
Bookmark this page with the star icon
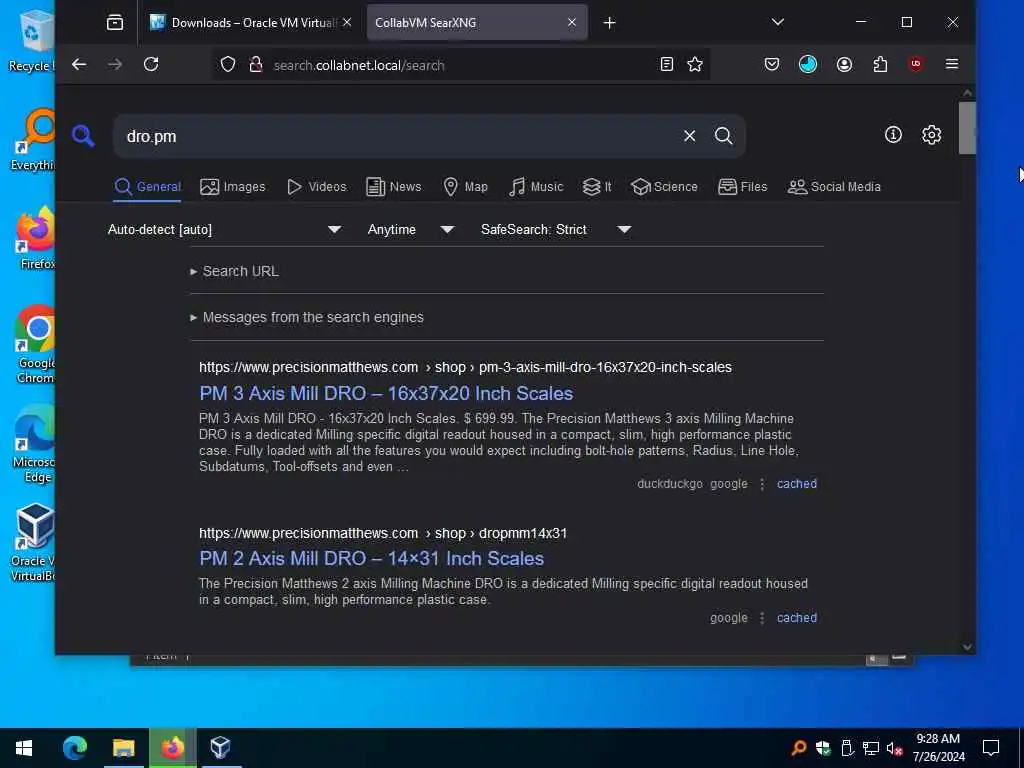tap(695, 64)
